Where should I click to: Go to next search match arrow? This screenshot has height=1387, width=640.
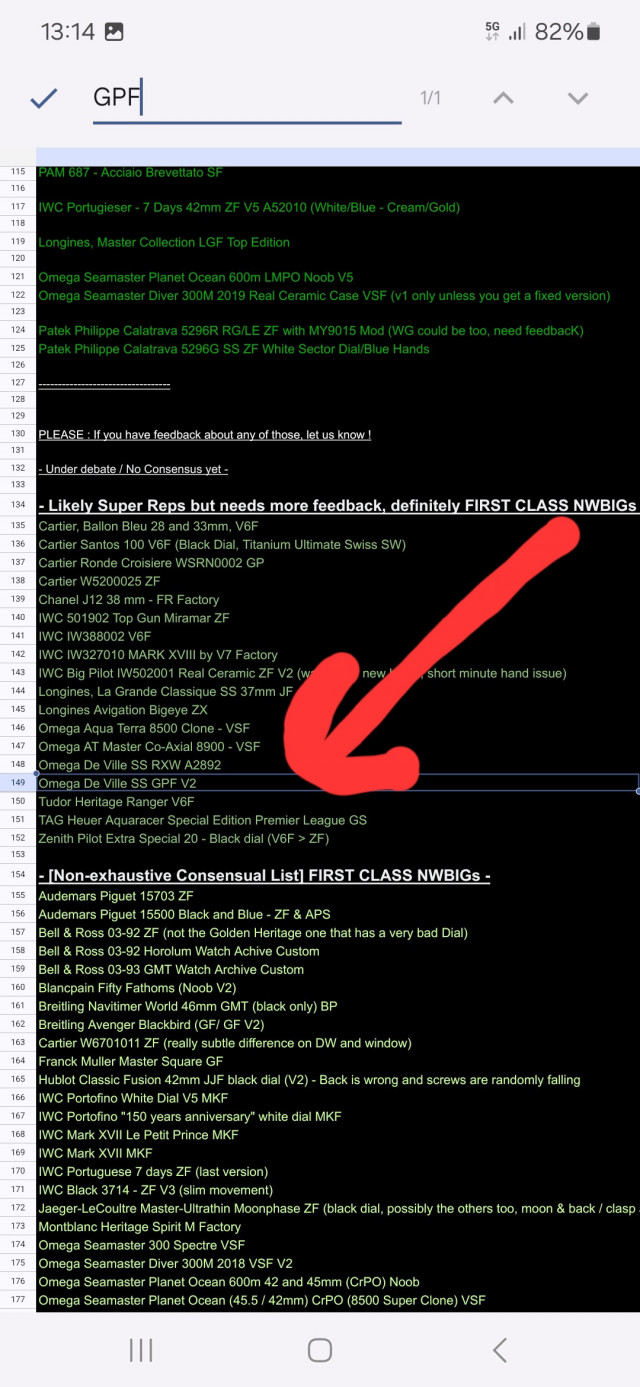[577, 98]
